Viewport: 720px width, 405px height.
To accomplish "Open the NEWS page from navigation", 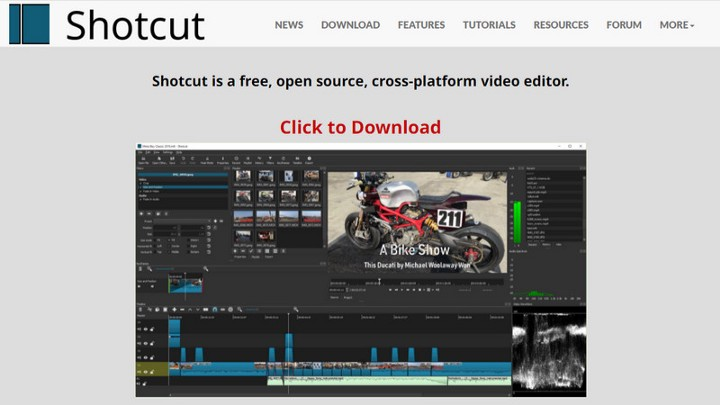I will pyautogui.click(x=289, y=25).
